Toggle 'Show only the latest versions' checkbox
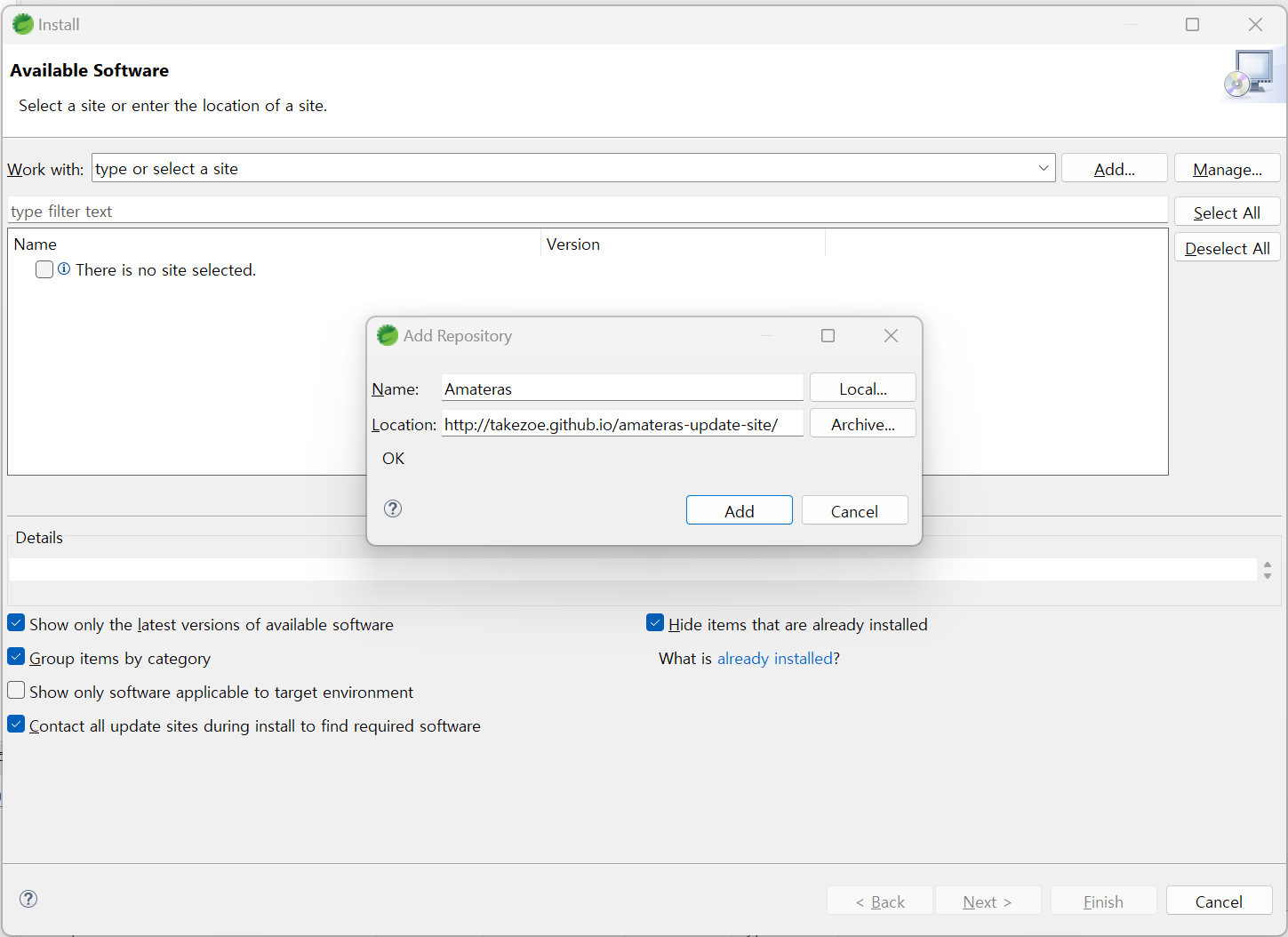This screenshot has height=937, width=1288. [16, 622]
